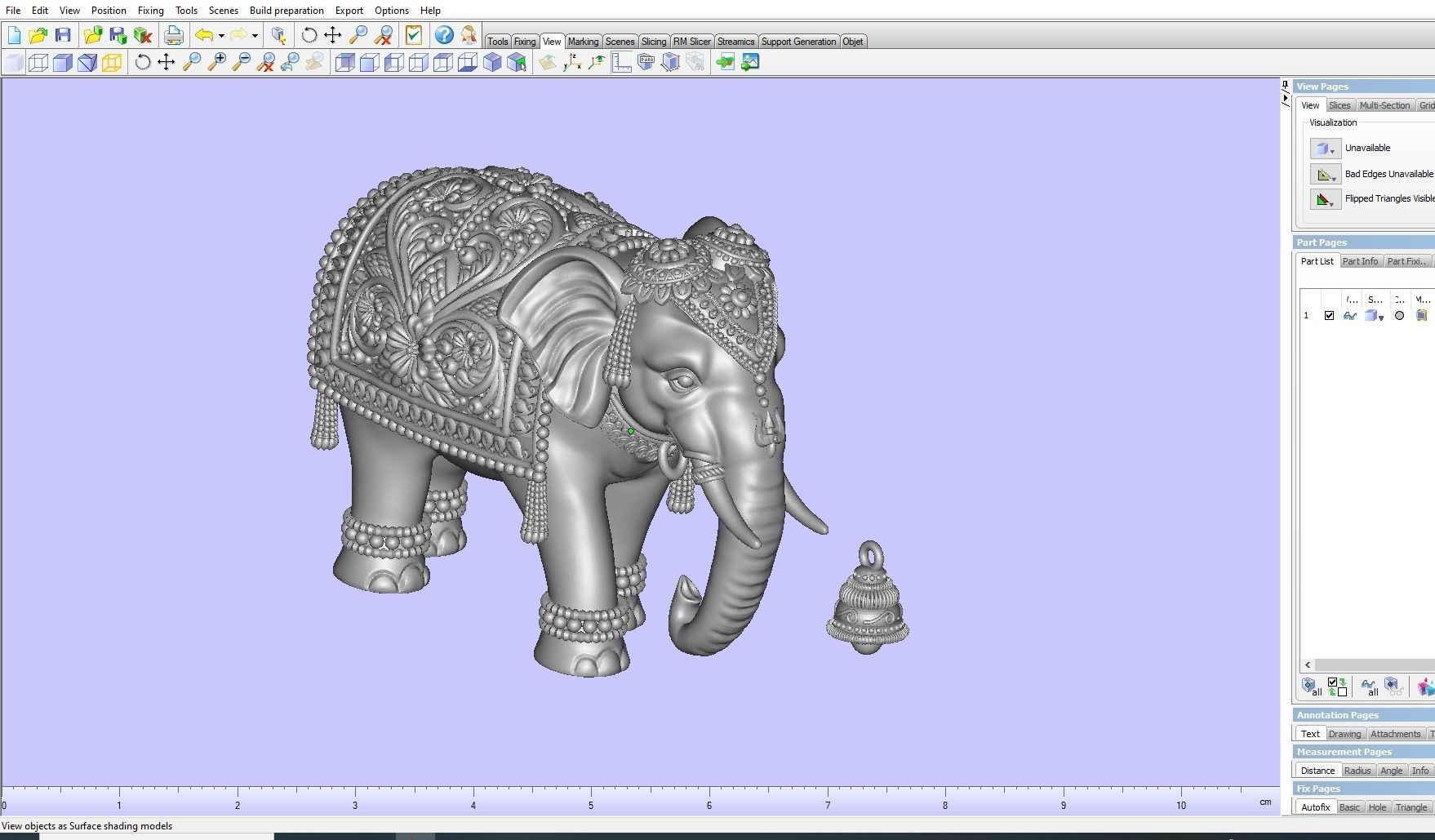The height and width of the screenshot is (840, 1435).
Task: Click the support agent headset icon
Action: [x=469, y=35]
